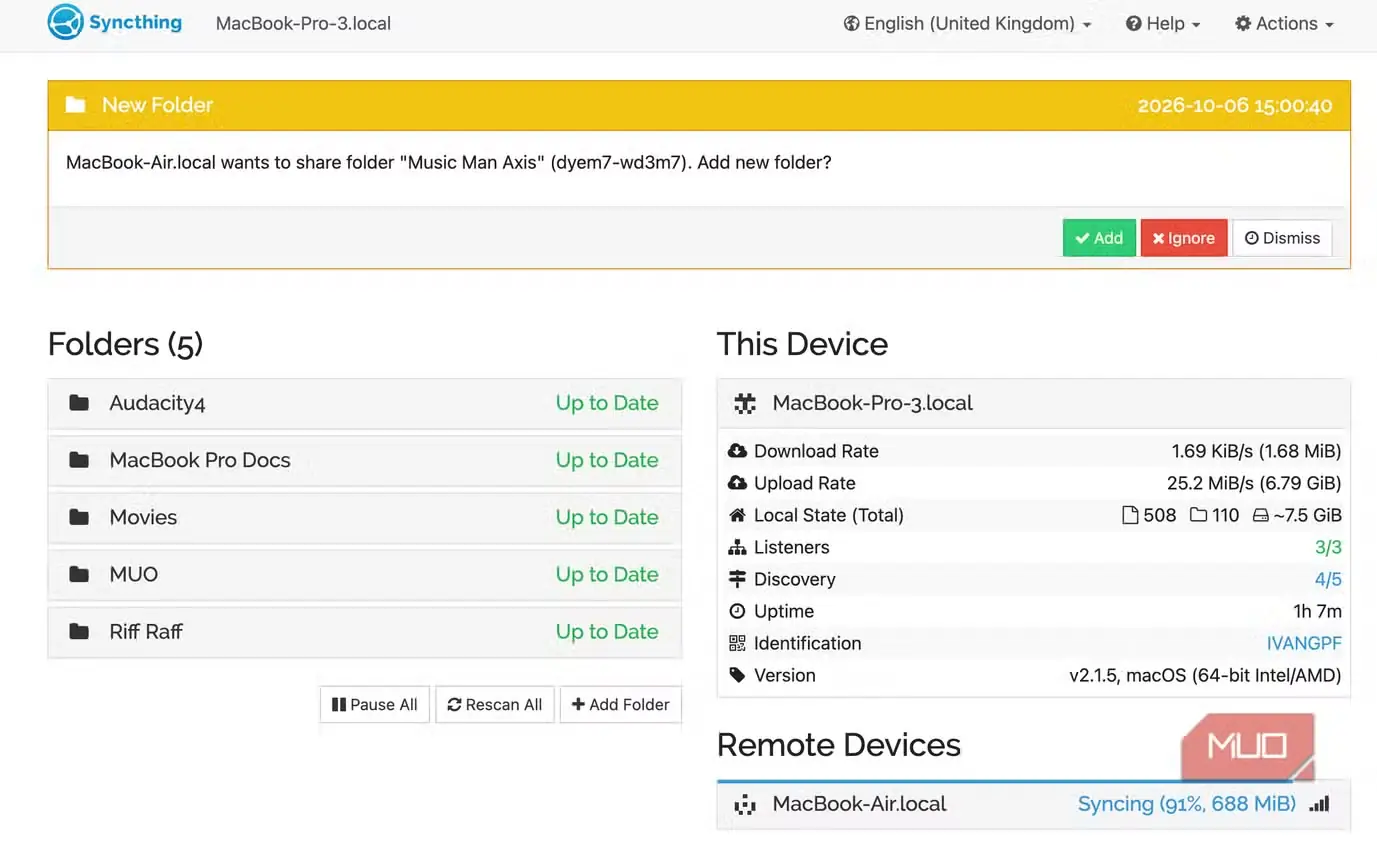Click the folder icon beside Riff Raff
This screenshot has height=844, width=1377.
[79, 631]
